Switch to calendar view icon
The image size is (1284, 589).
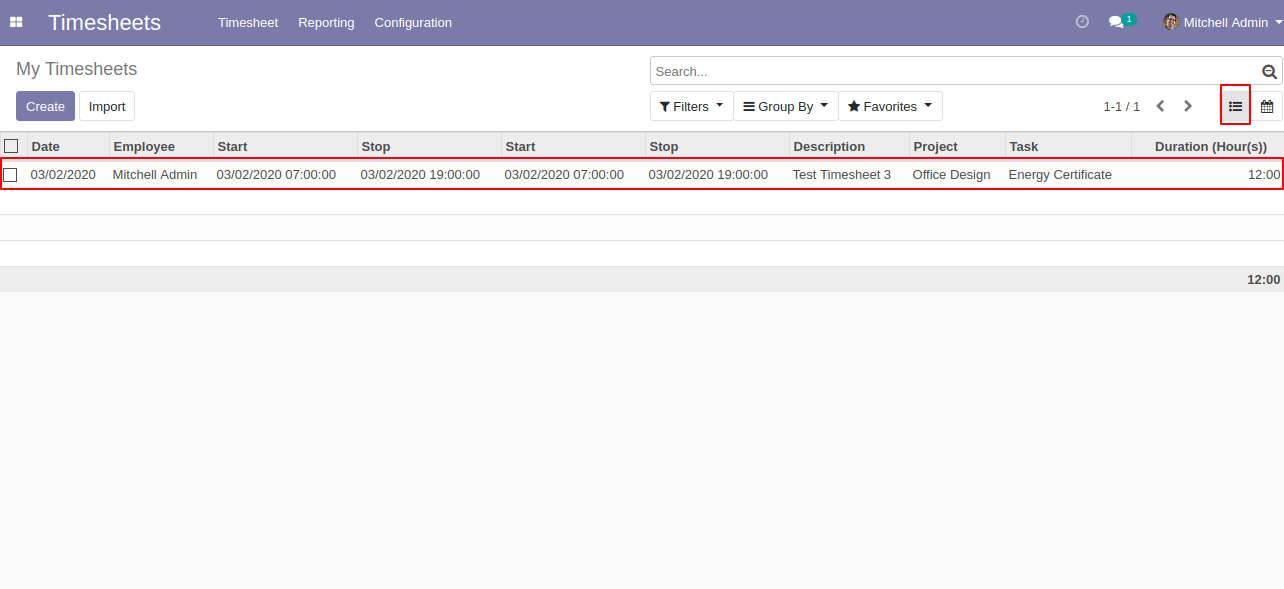tap(1267, 106)
